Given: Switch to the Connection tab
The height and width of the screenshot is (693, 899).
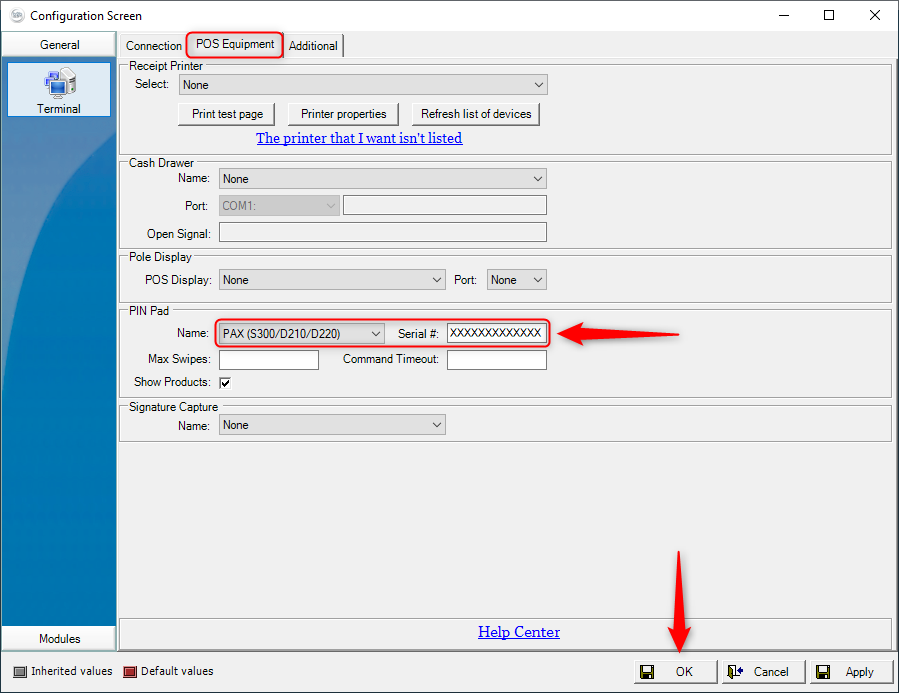Looking at the screenshot, I should tap(154, 46).
